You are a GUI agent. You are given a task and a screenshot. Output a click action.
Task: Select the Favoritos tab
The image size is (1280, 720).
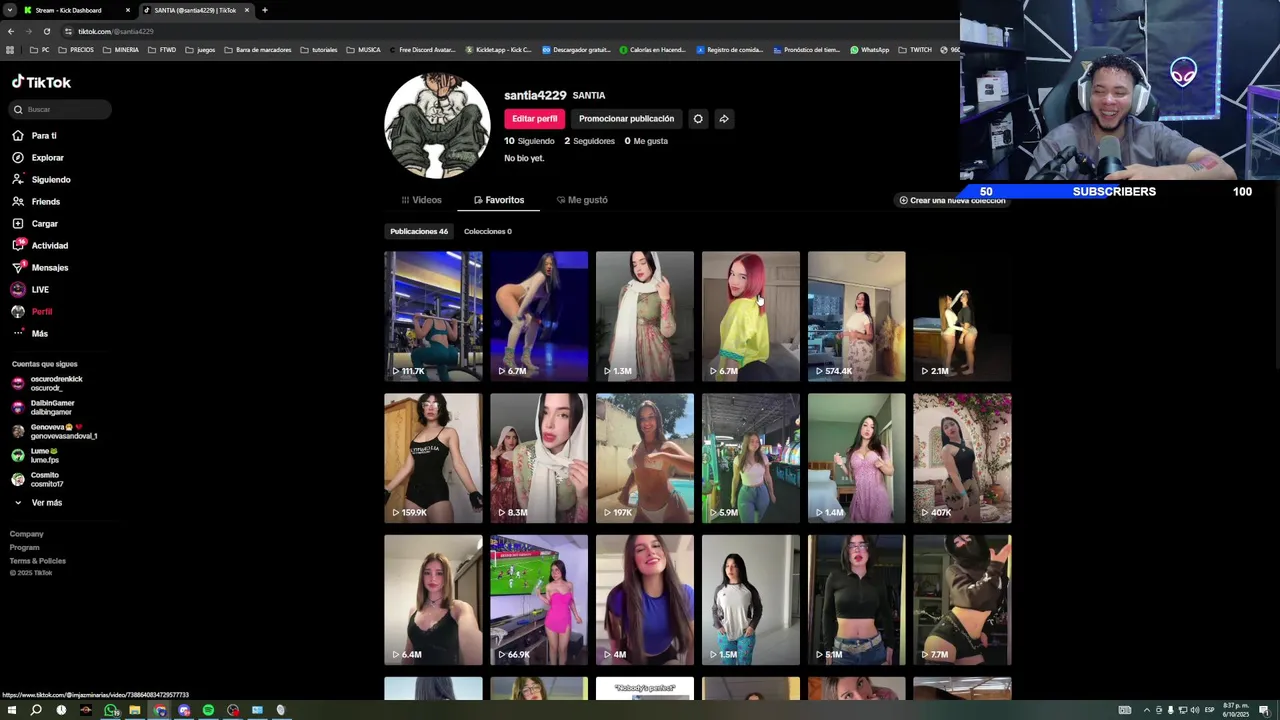pos(499,200)
